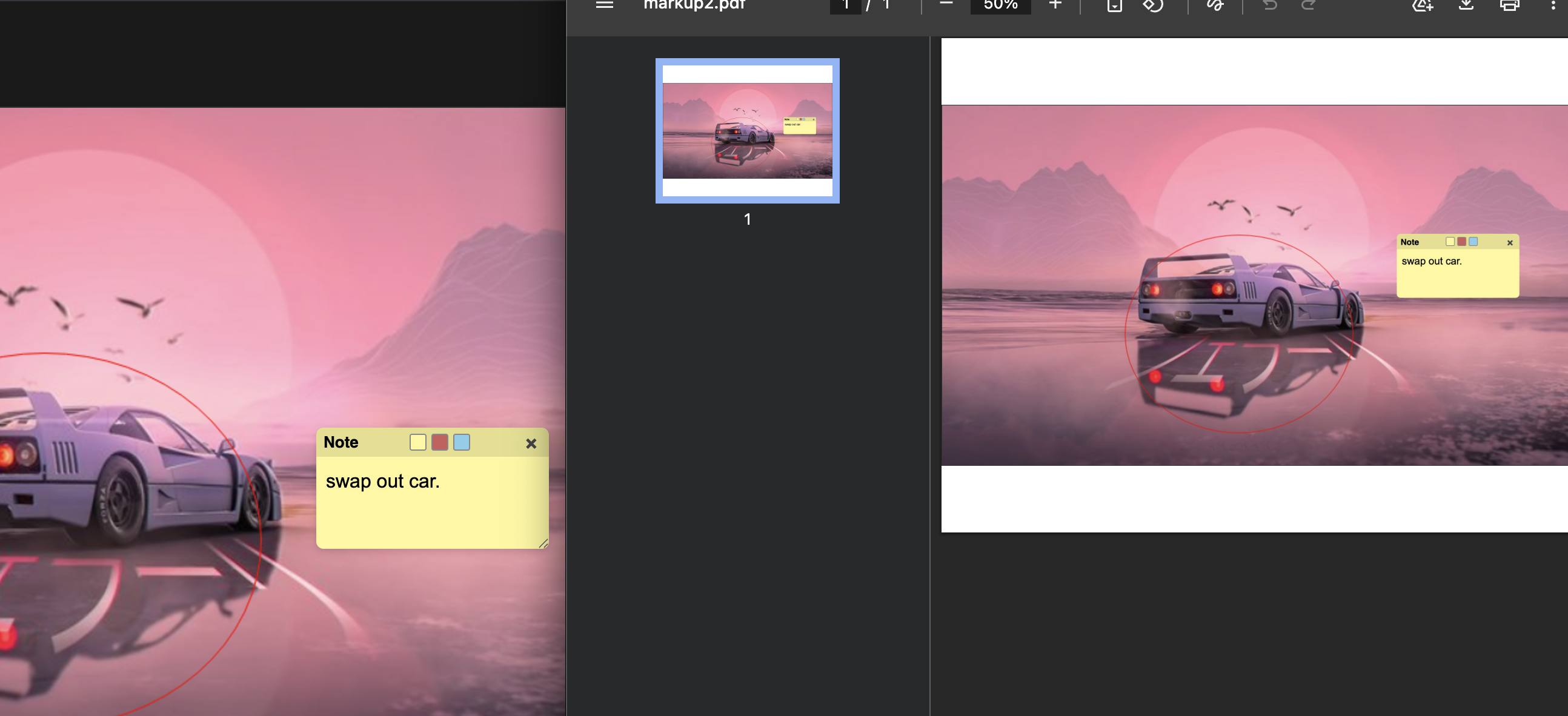Pick the white swatch on large Note
Image resolution: width=1568 pixels, height=716 pixels.
pyautogui.click(x=417, y=442)
